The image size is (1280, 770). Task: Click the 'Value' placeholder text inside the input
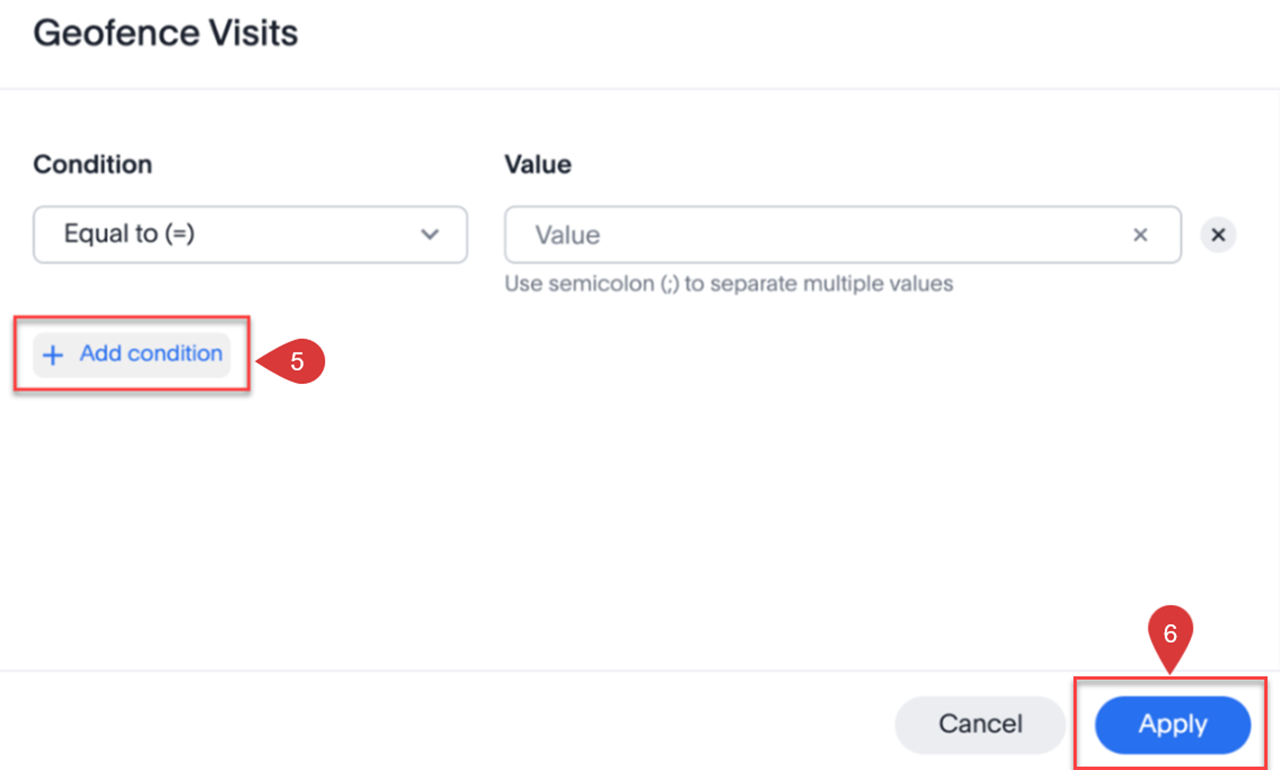click(x=567, y=235)
